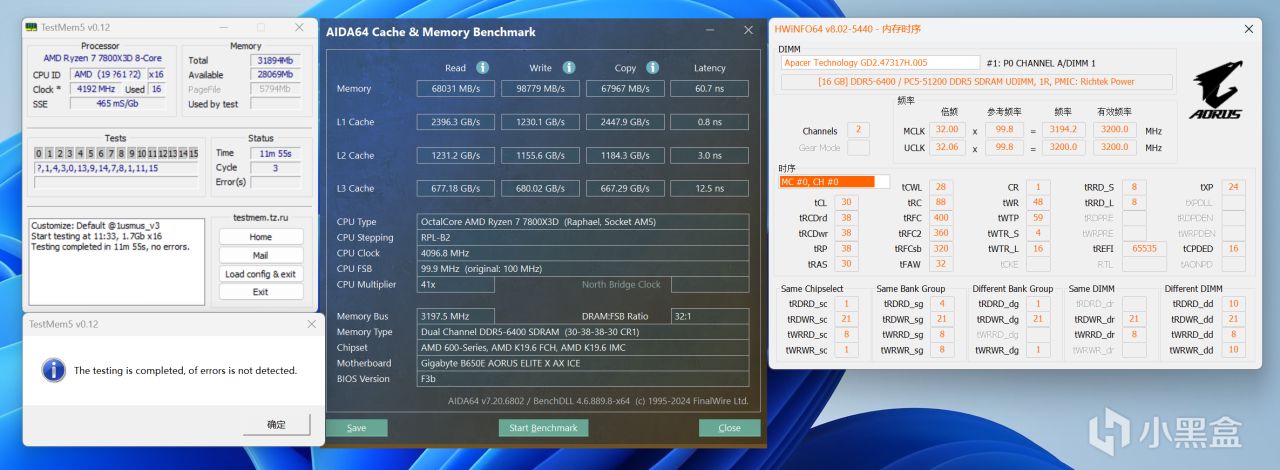Viewport: 1280px width, 470px height.
Task: Click the Memory Write value 98779 MB/s
Action: pos(541,89)
